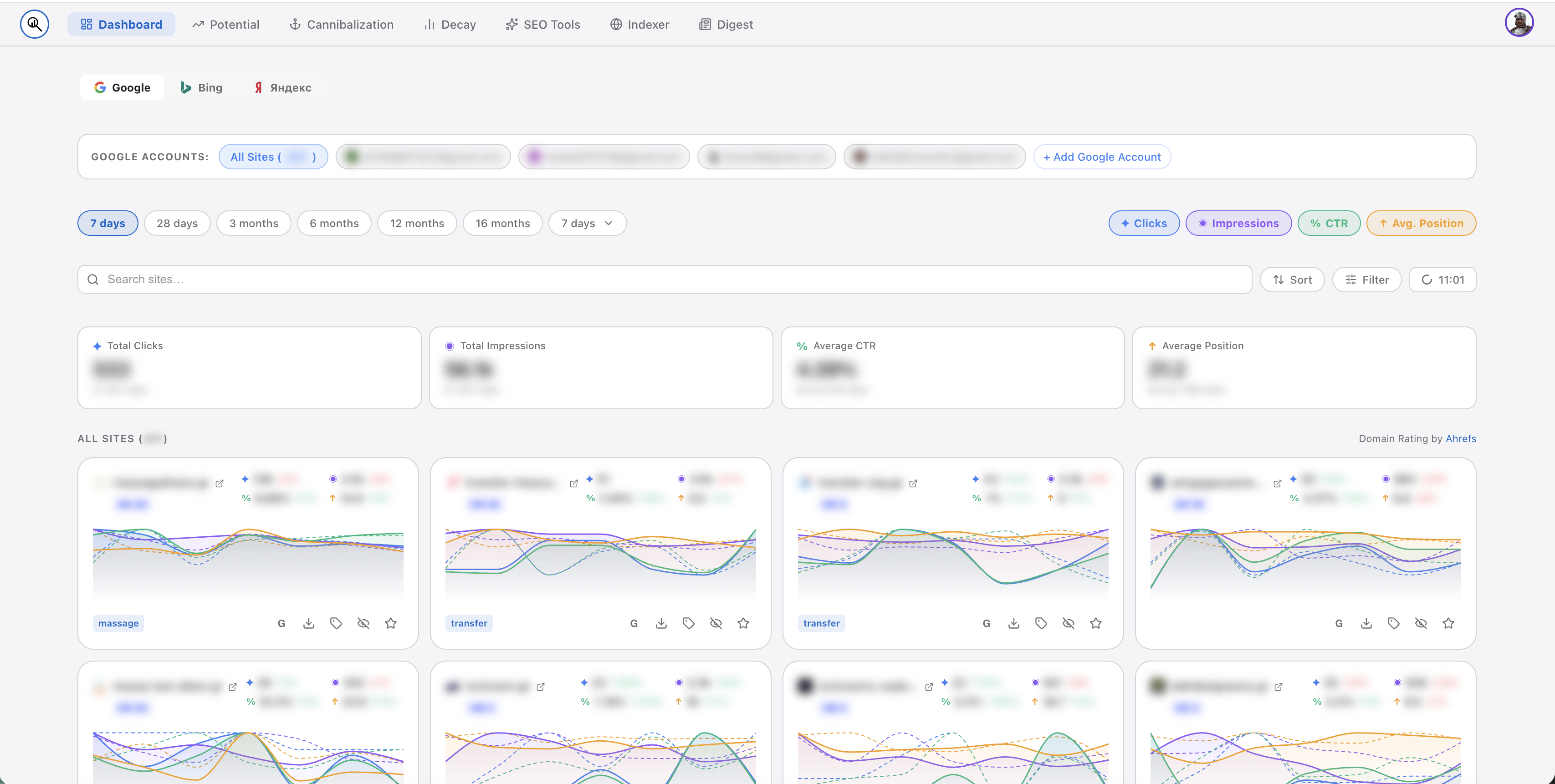Click the Total Impressions summary card
The height and width of the screenshot is (784, 1555).
click(601, 368)
